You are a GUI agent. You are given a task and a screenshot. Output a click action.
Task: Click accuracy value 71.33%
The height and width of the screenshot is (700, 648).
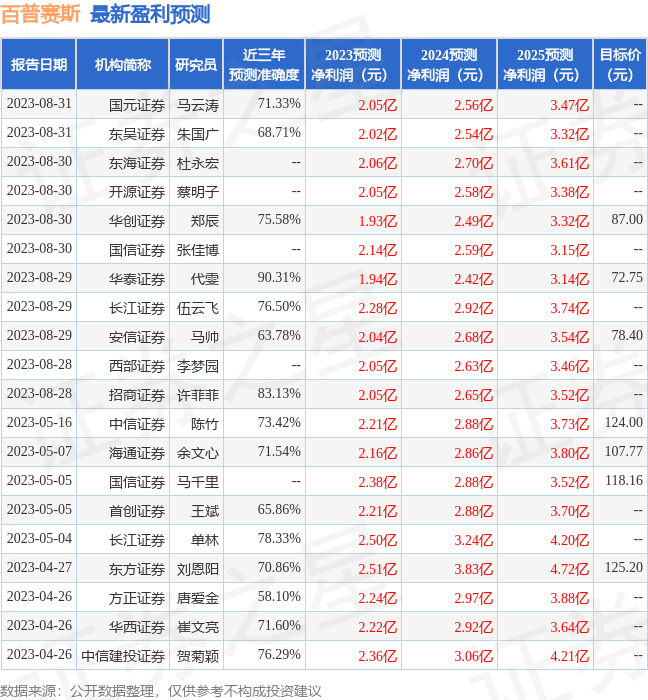(x=279, y=104)
